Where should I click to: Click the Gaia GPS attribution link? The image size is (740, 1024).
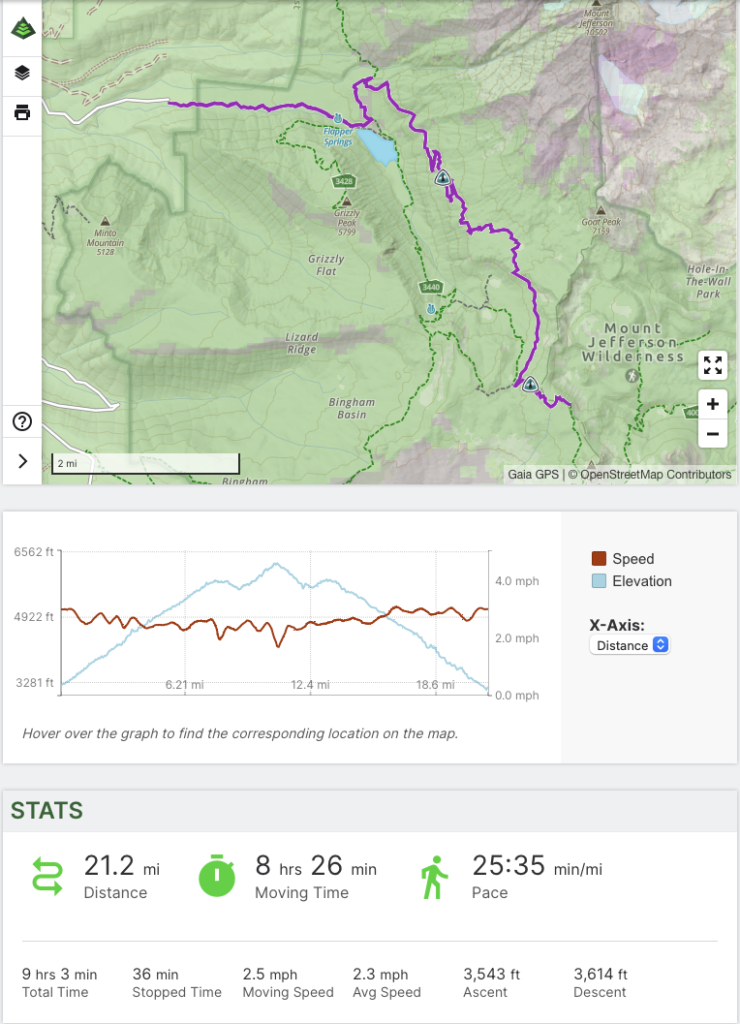coord(533,474)
